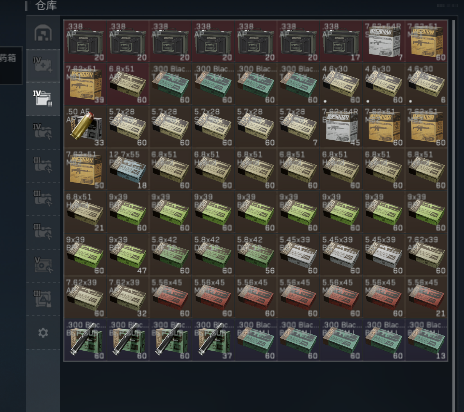
Task: Open the level V safe container tab
Action: pyautogui.click(x=43, y=266)
